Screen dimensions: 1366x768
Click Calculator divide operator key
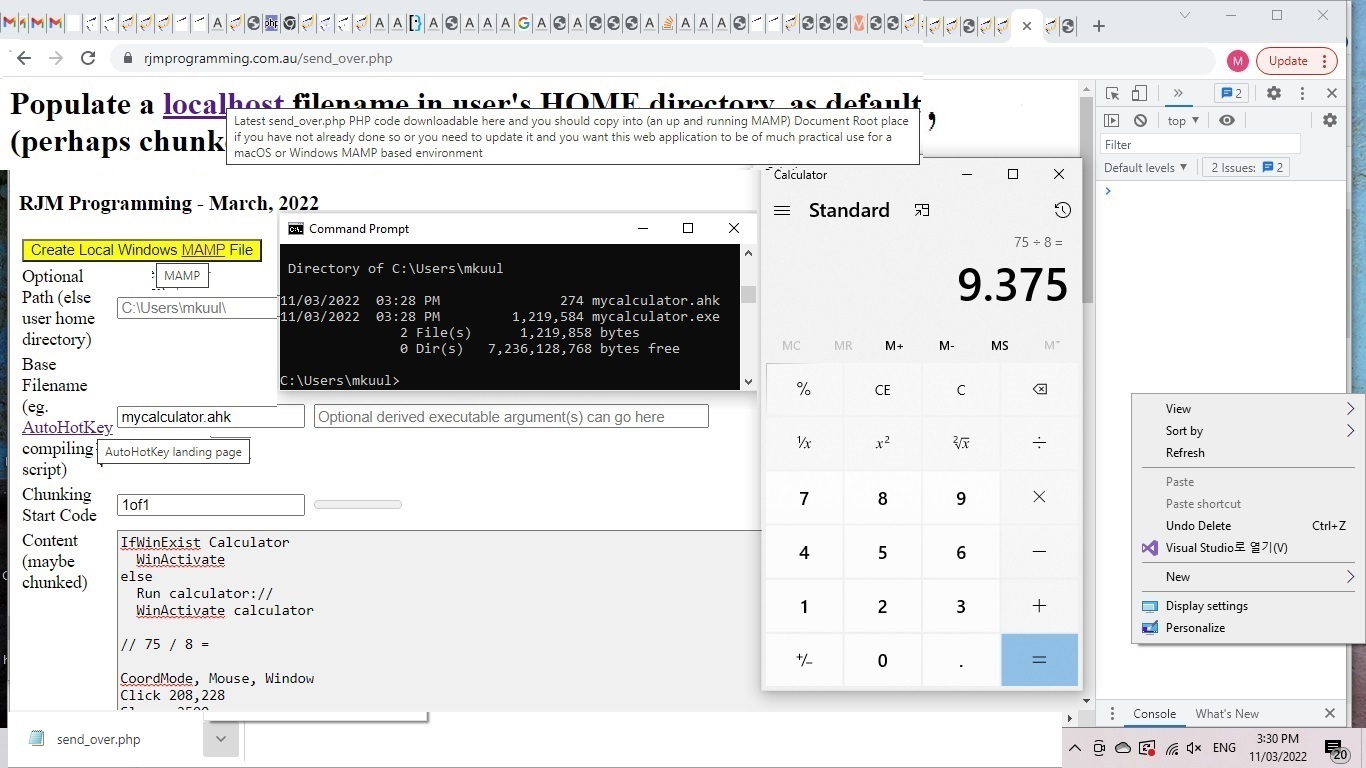coord(1039,443)
